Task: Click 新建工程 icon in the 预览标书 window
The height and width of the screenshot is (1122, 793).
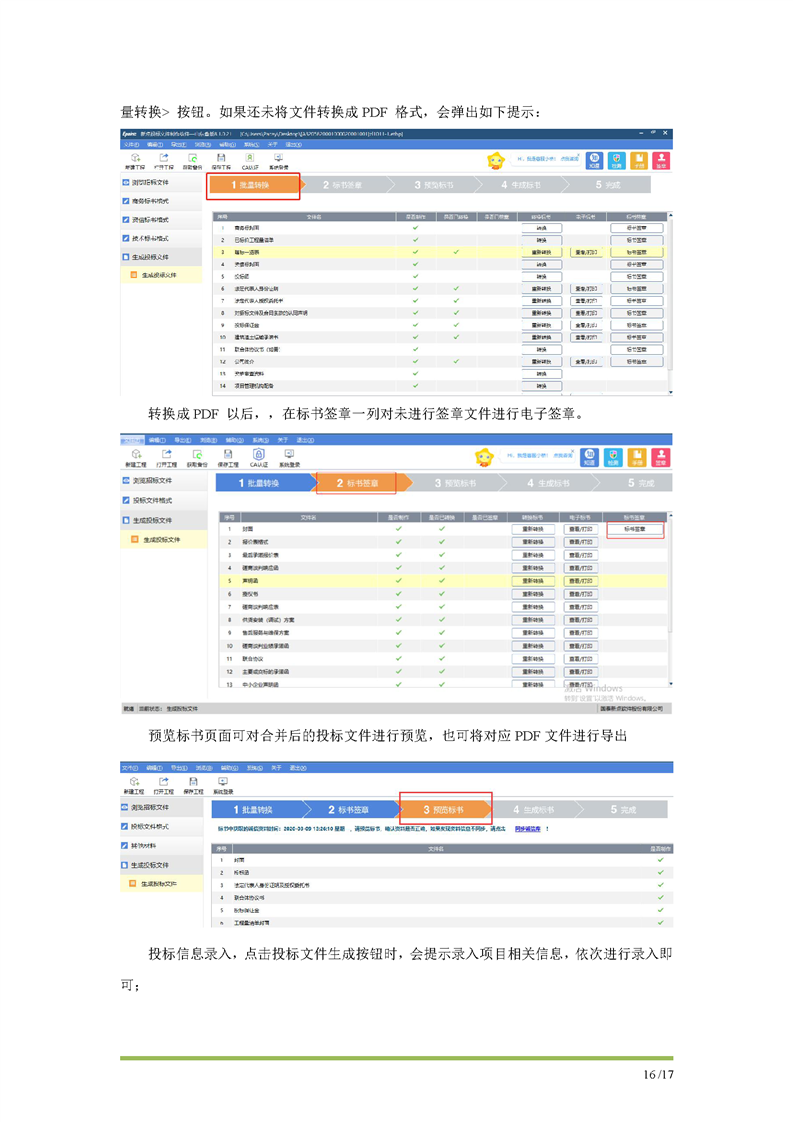Action: tap(134, 781)
